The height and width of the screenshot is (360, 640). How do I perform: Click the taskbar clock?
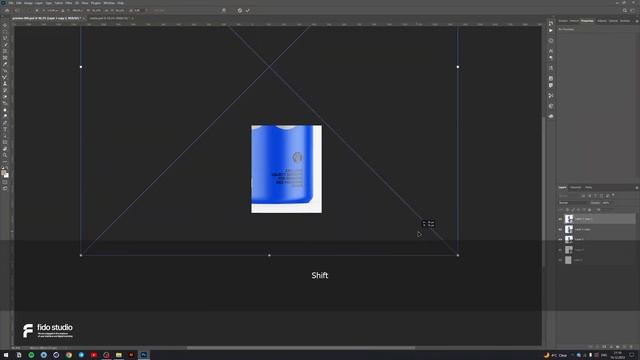[x=618, y=355]
